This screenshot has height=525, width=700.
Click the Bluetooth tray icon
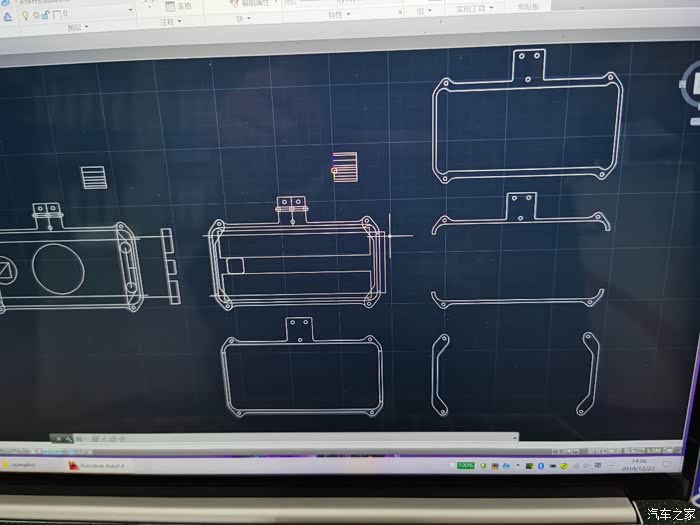(541, 467)
